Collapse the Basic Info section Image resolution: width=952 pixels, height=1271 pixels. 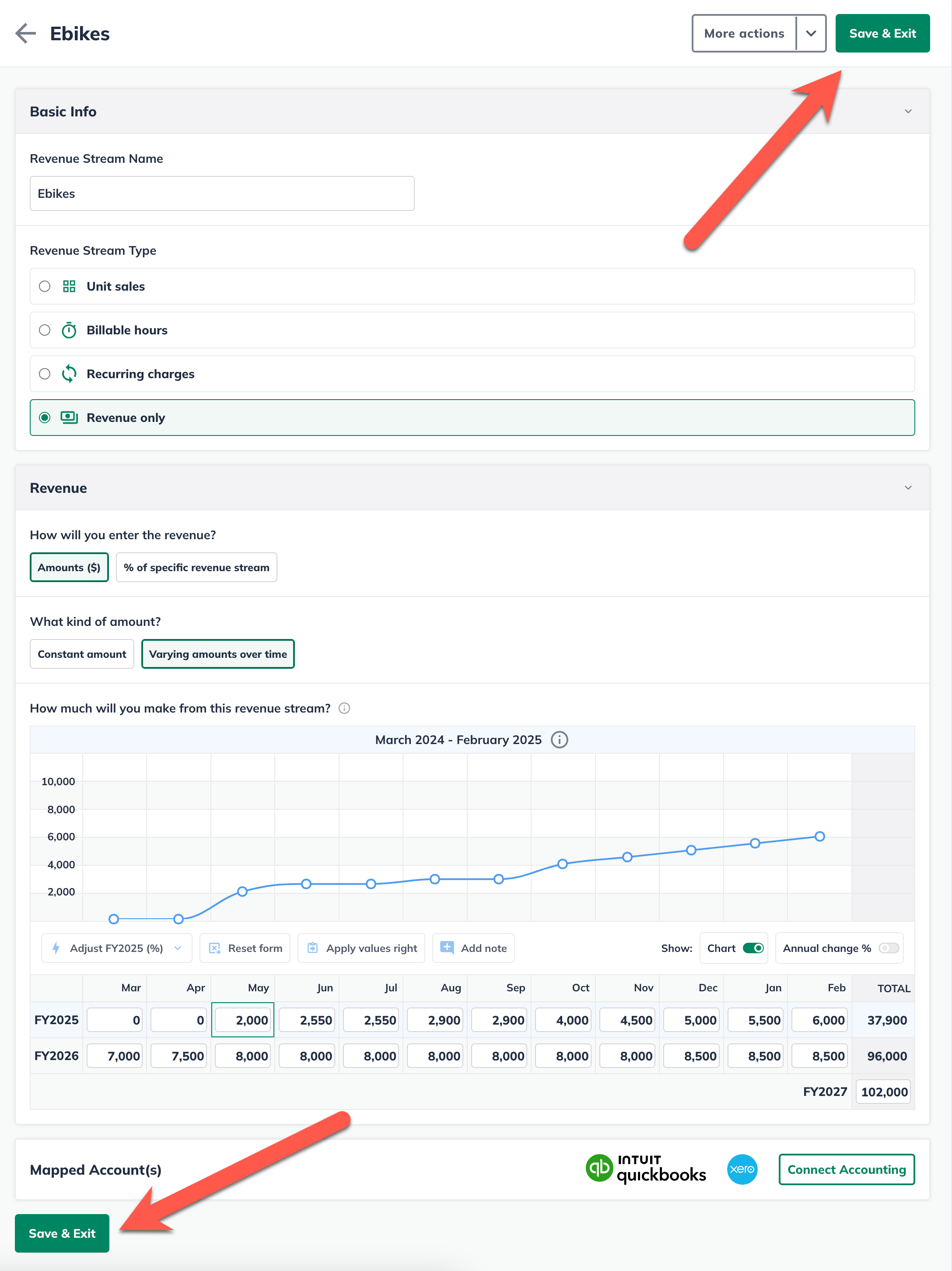(908, 112)
